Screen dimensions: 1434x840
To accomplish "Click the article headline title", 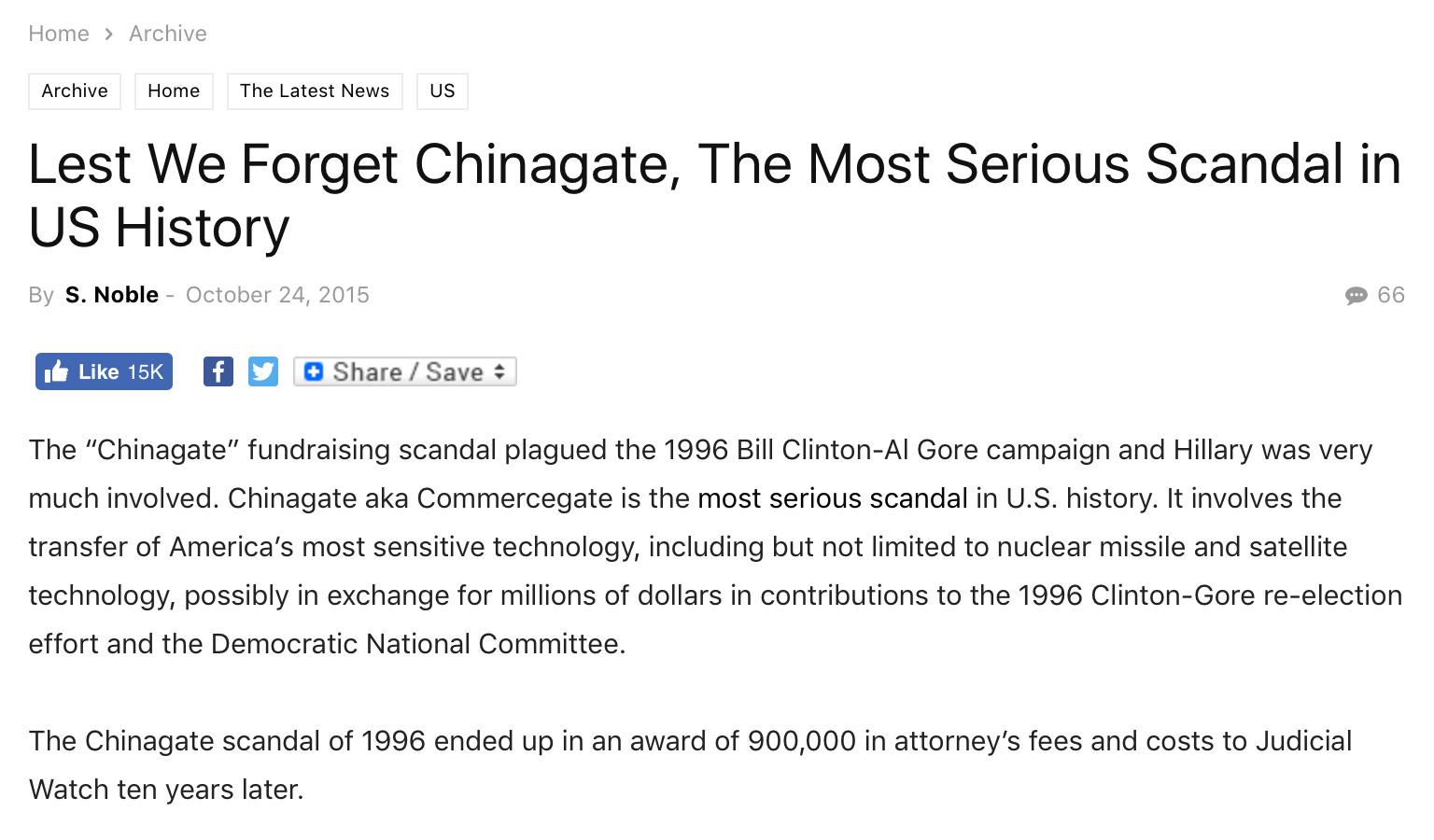I will (x=715, y=195).
